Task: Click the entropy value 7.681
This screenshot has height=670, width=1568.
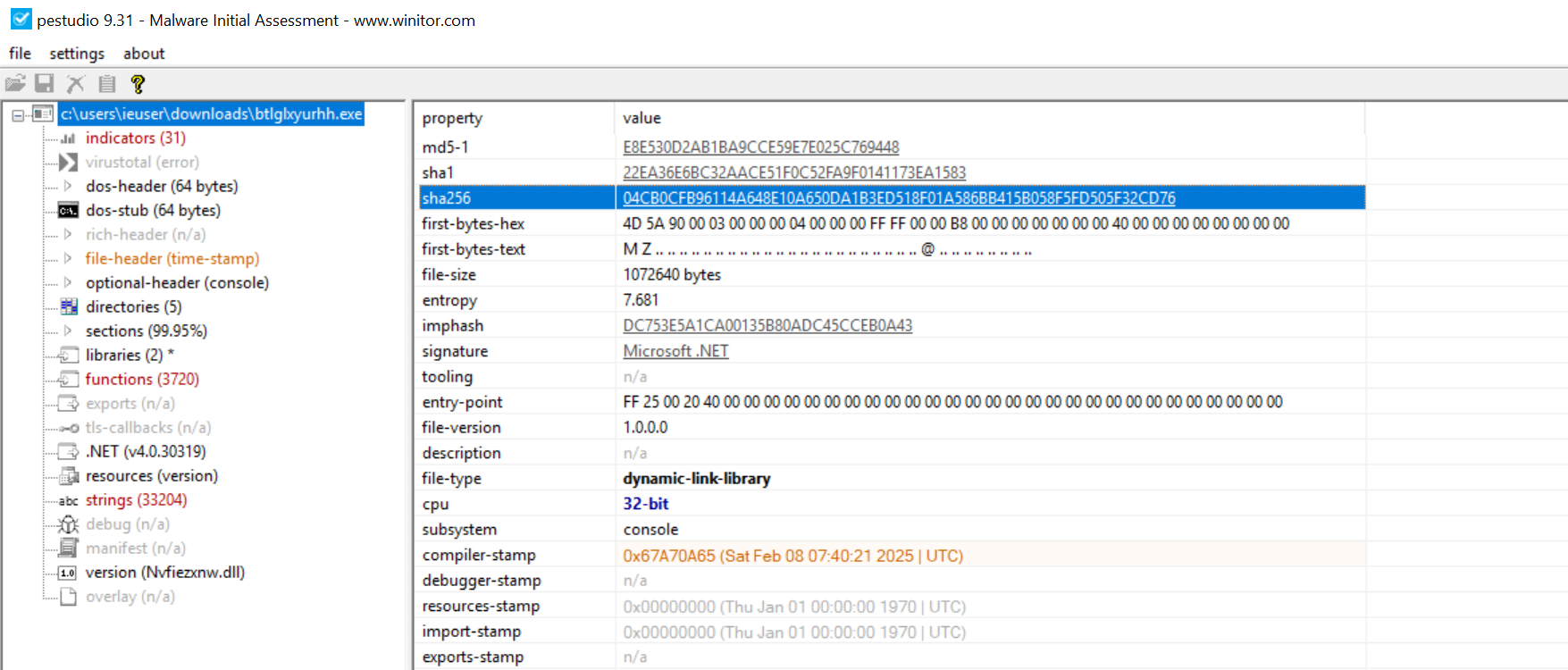Action: point(641,300)
